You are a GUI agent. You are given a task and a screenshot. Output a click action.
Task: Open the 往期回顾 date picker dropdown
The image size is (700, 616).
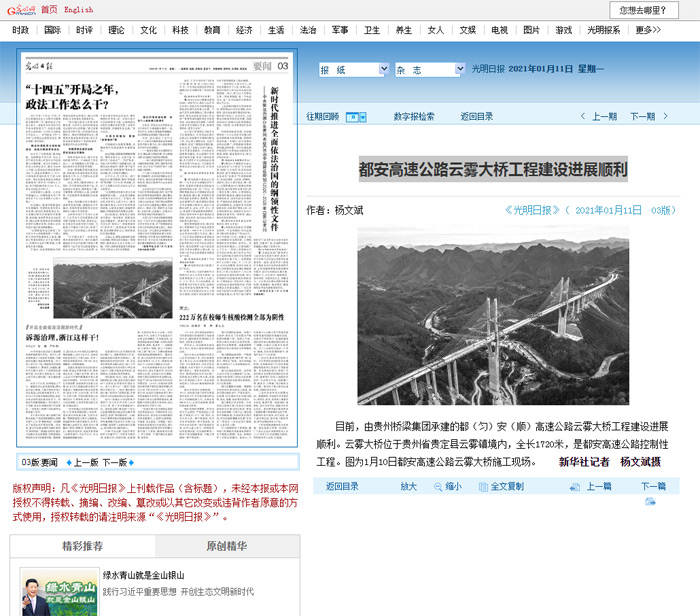[356, 117]
